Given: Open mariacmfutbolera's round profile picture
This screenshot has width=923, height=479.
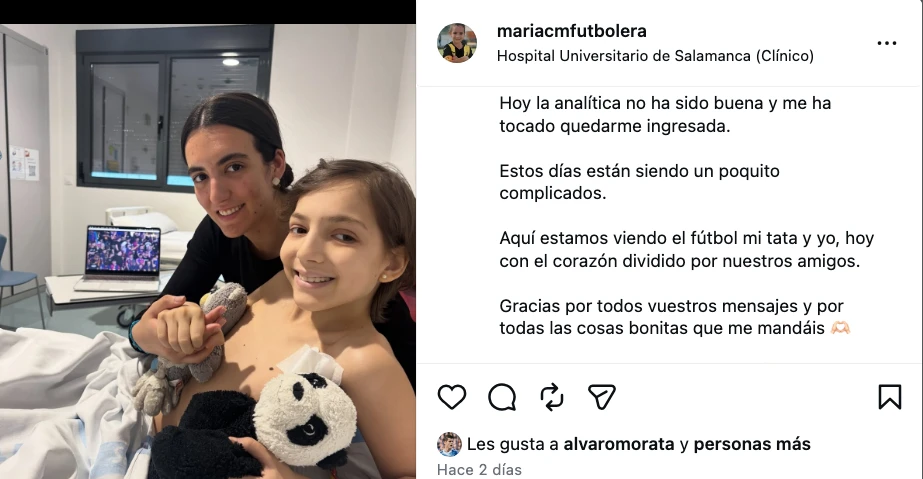Looking at the screenshot, I should 457,43.
